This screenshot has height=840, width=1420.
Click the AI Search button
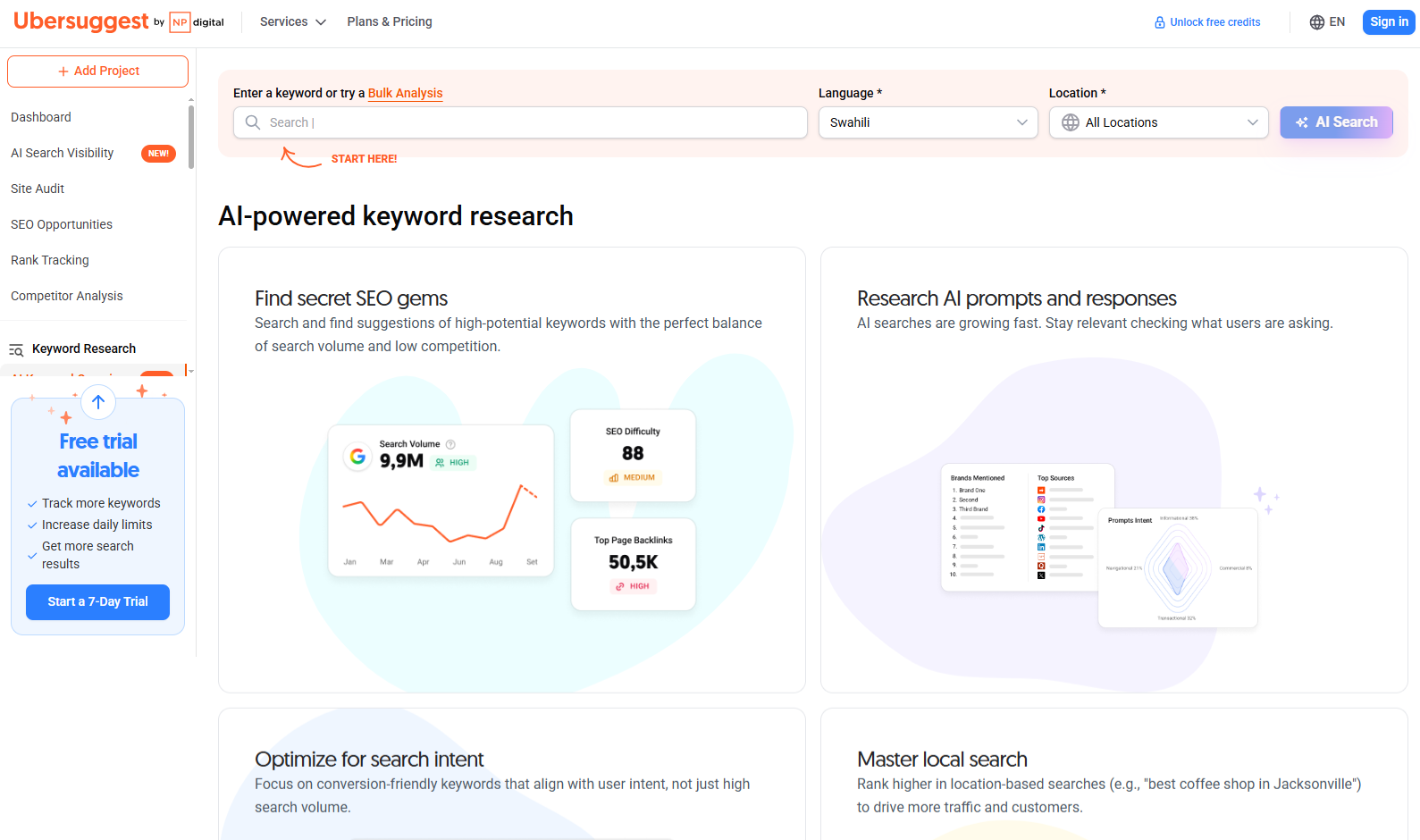1336,122
